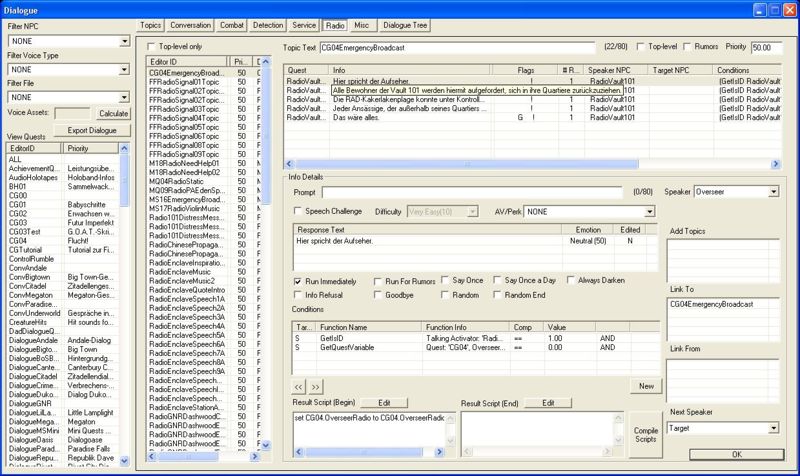This screenshot has height=476, width=800.
Task: Open the Next Speaker dropdown
Action: point(773,429)
